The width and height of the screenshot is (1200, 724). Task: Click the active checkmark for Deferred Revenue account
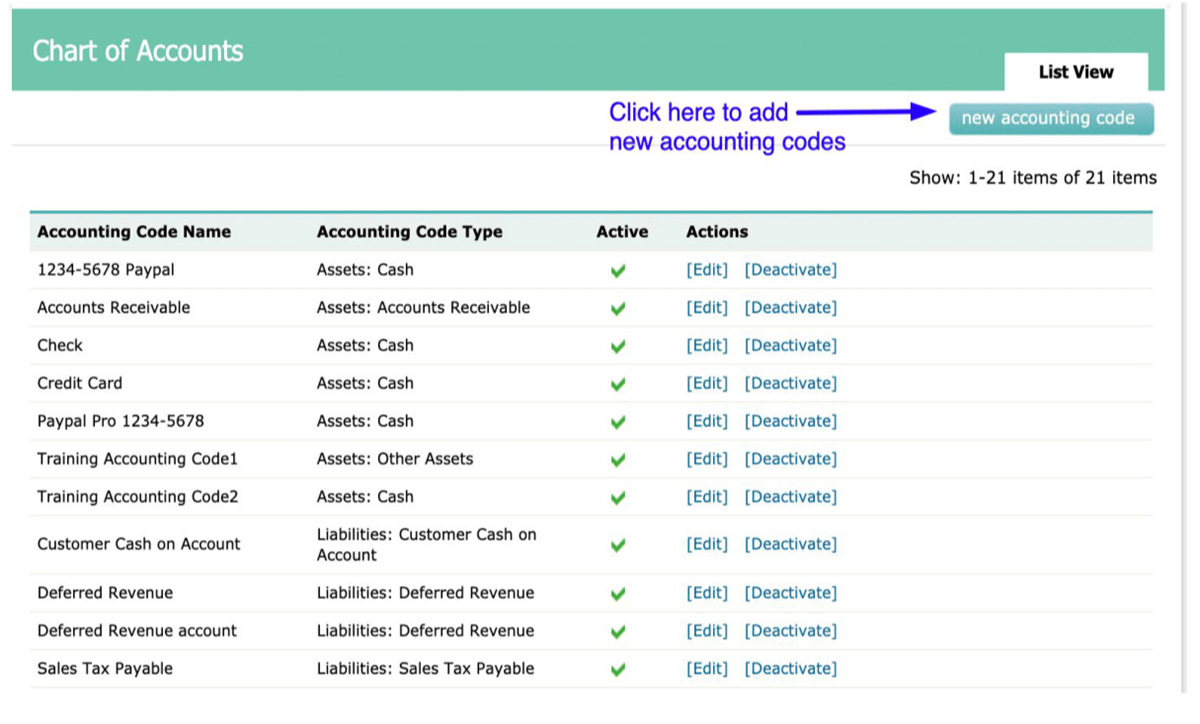click(x=618, y=632)
